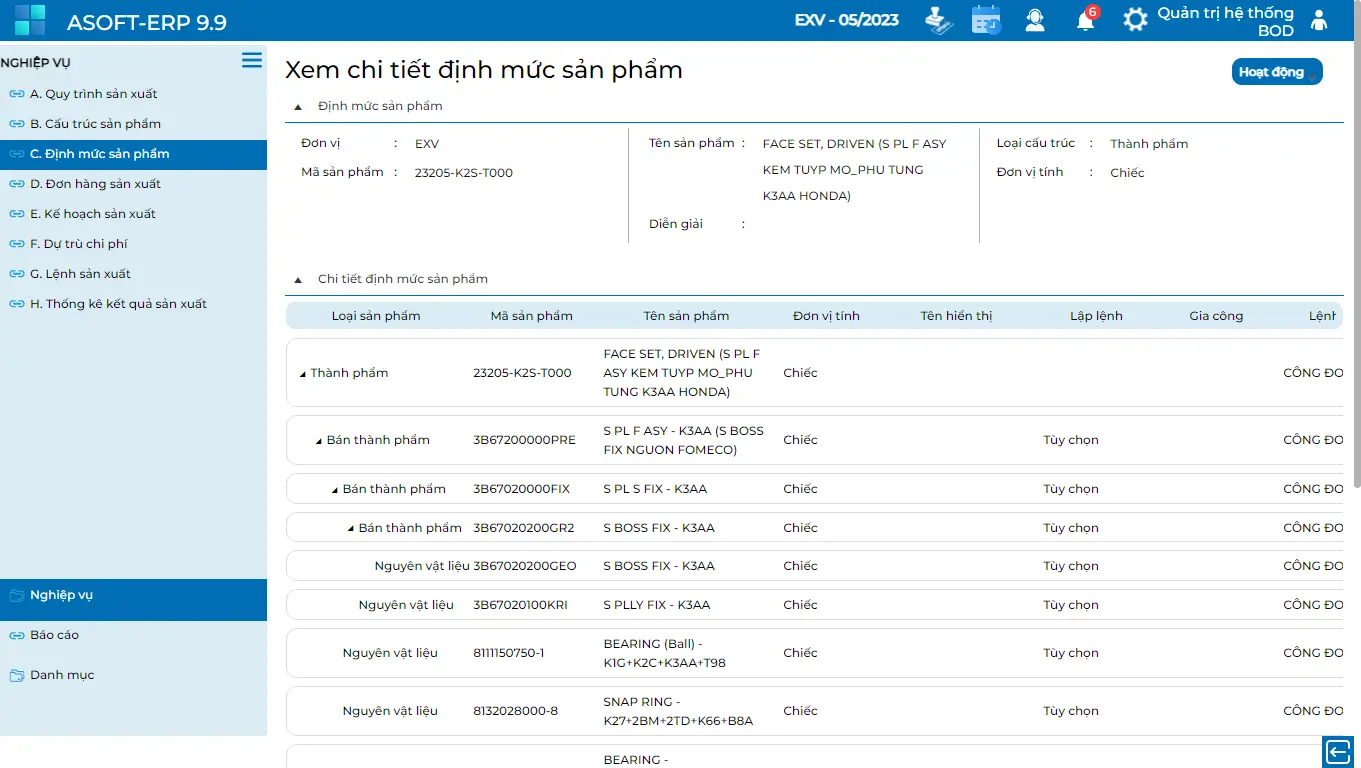
Task: Open notifications bell with 6 badge
Action: click(x=1085, y=20)
